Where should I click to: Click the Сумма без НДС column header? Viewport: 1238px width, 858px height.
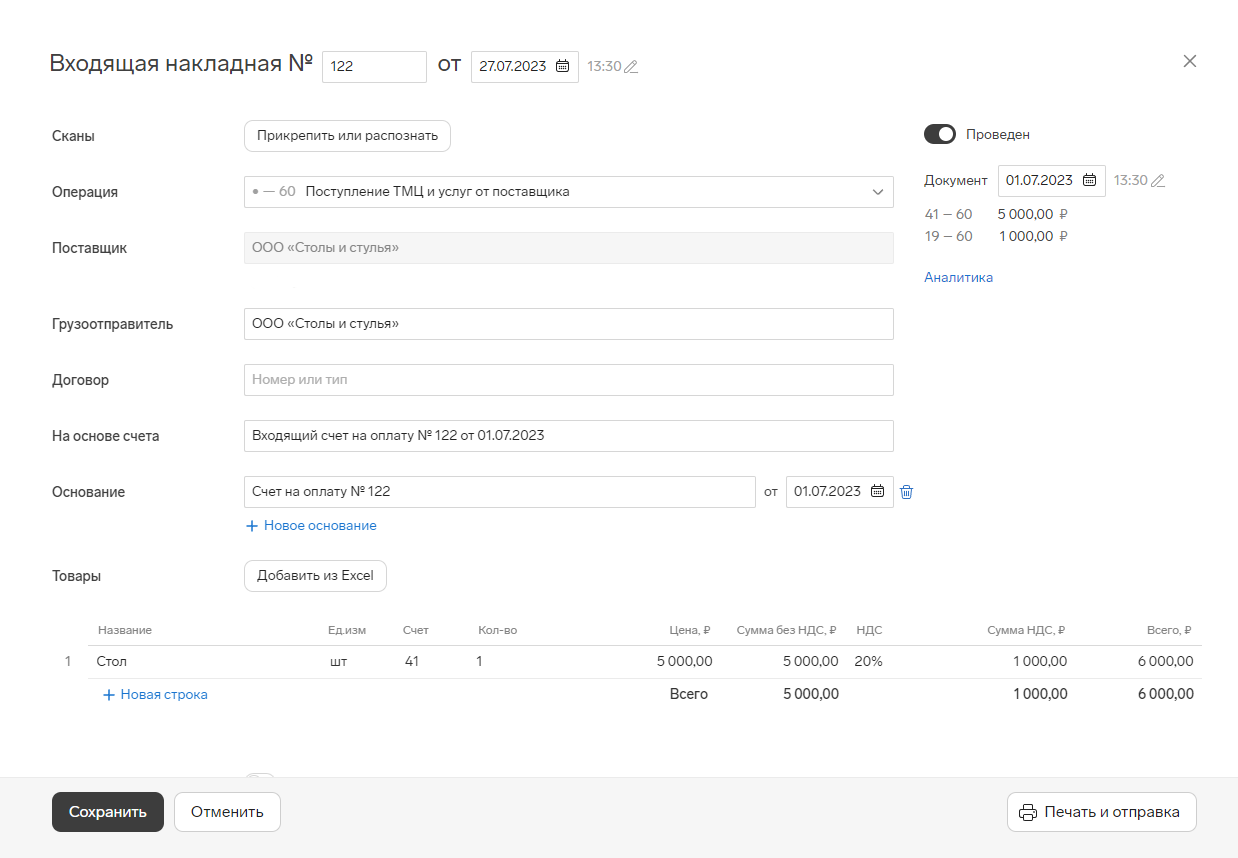(786, 630)
